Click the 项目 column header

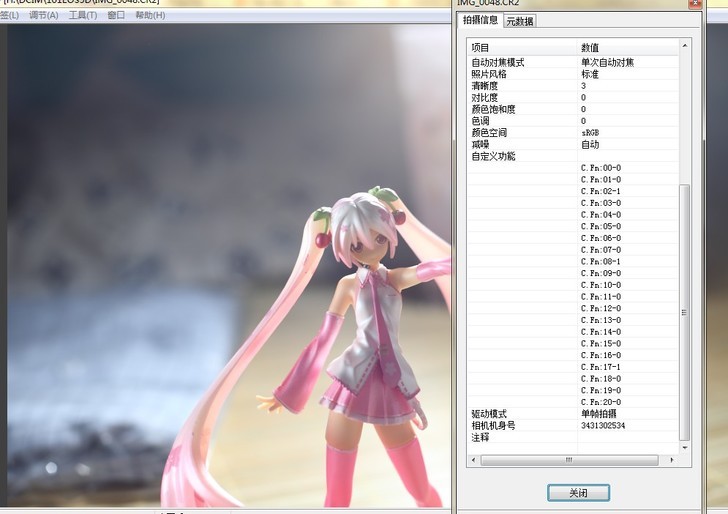tap(522, 47)
